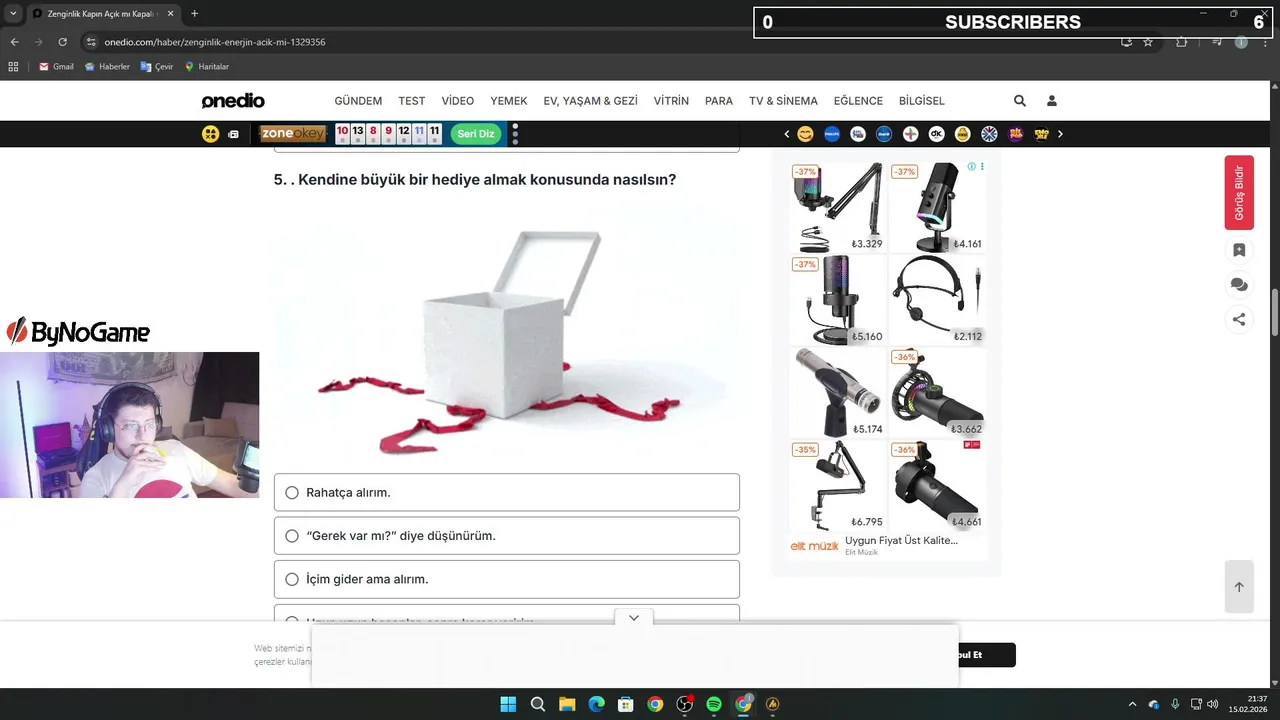Click the zoneokey game banner

coord(293,134)
